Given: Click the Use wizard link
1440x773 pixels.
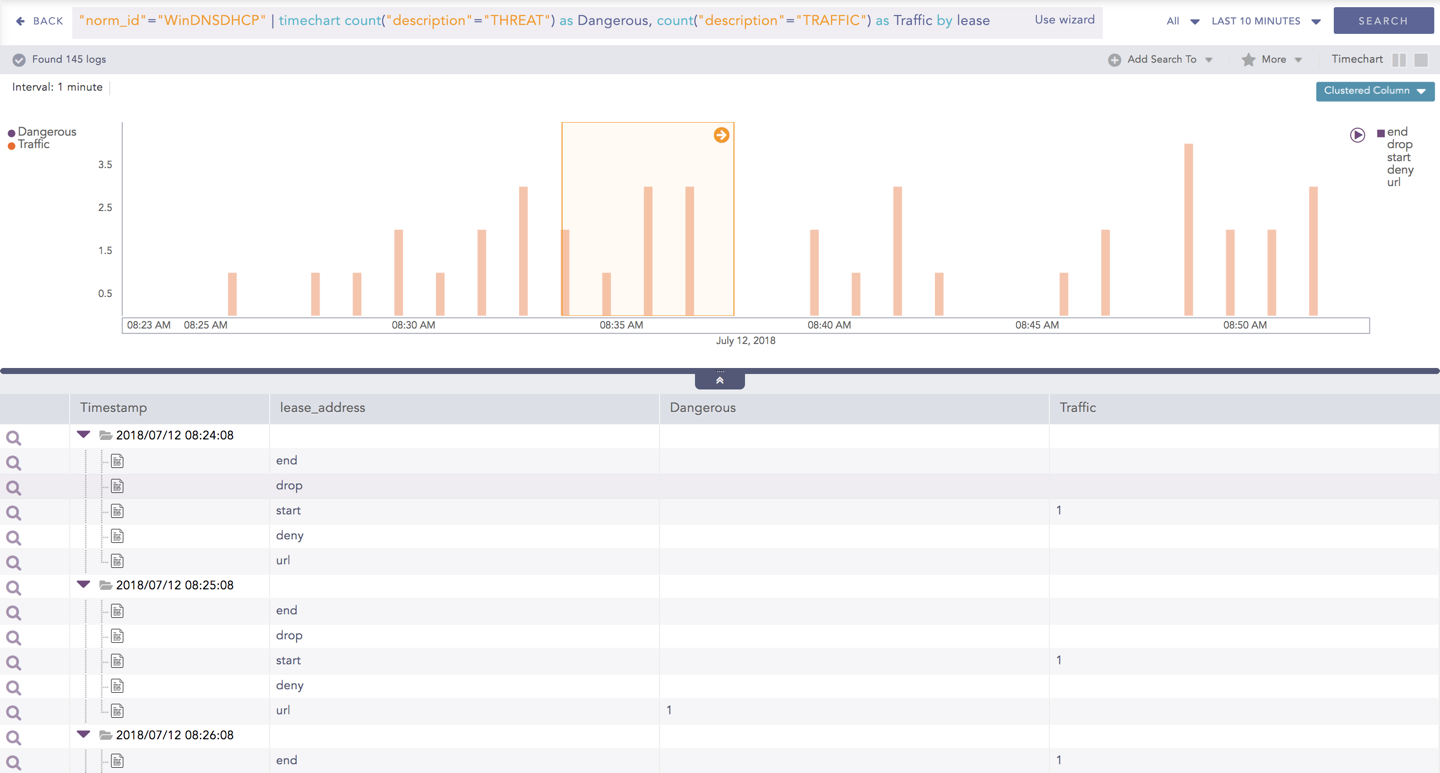Looking at the screenshot, I should (x=1064, y=20).
